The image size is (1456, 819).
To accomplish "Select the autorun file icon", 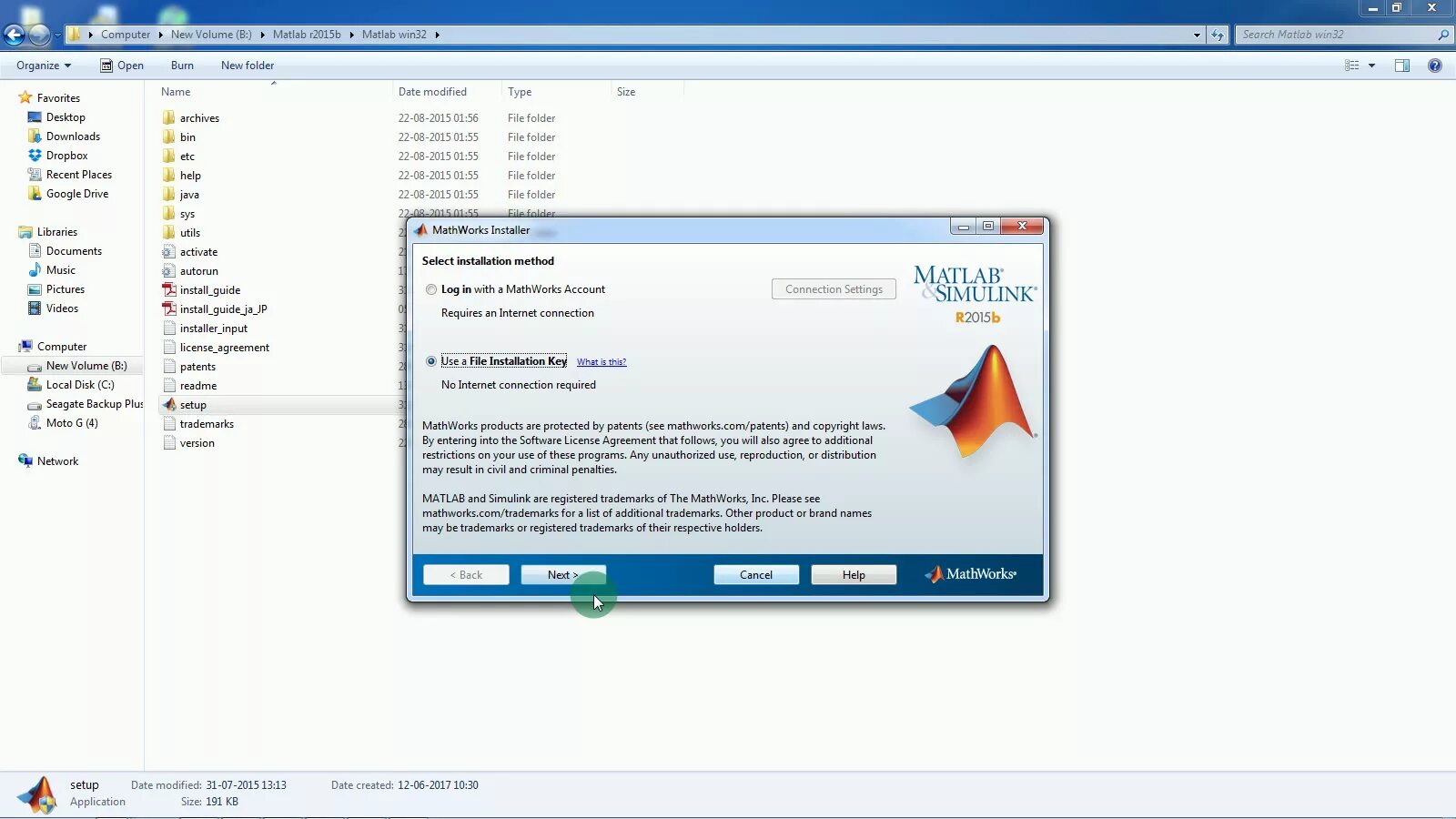I will 169,271.
